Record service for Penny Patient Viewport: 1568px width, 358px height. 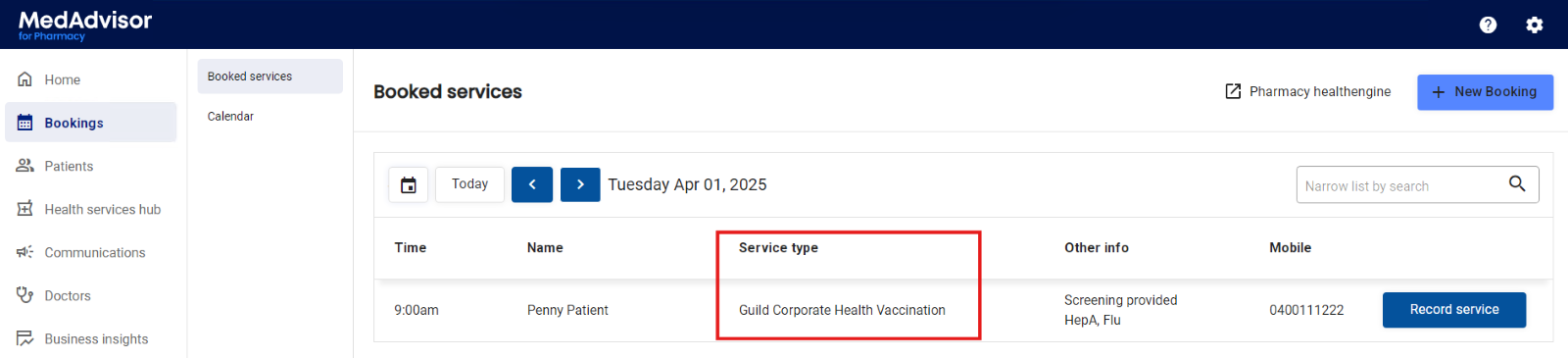tap(1454, 310)
